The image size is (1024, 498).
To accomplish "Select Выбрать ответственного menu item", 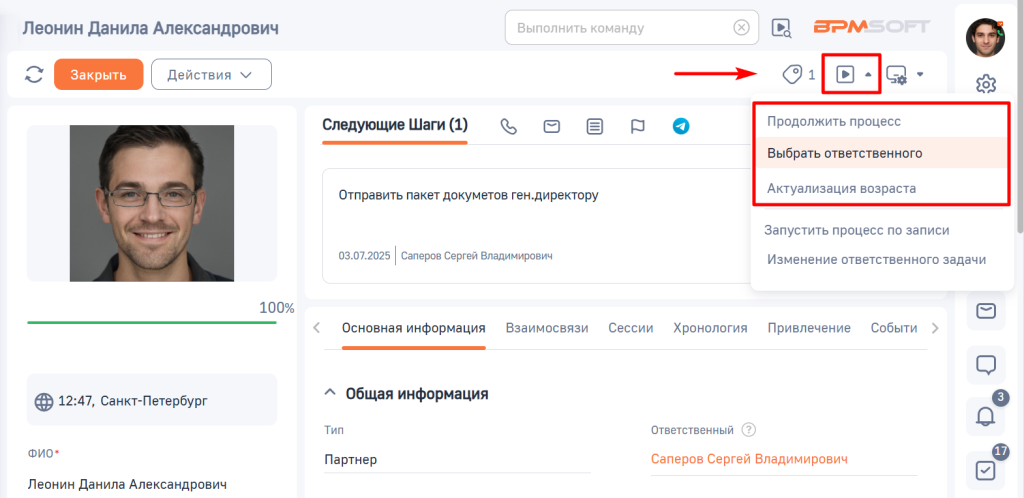I will [x=881, y=153].
